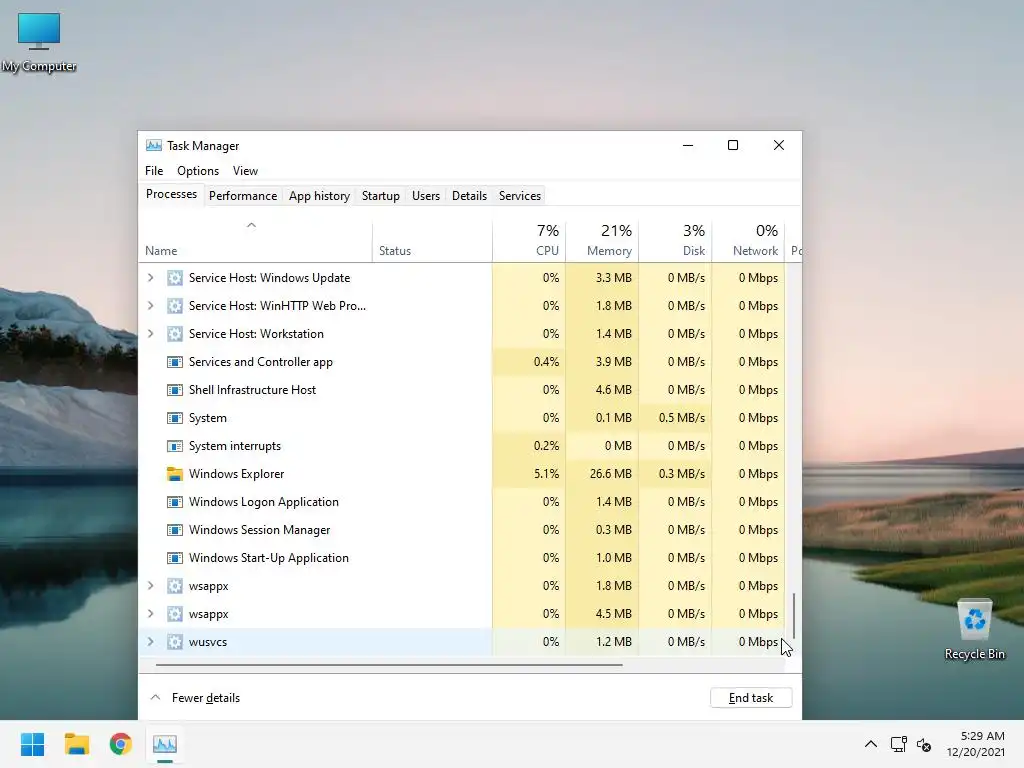Click the network icon in system tray

point(898,744)
